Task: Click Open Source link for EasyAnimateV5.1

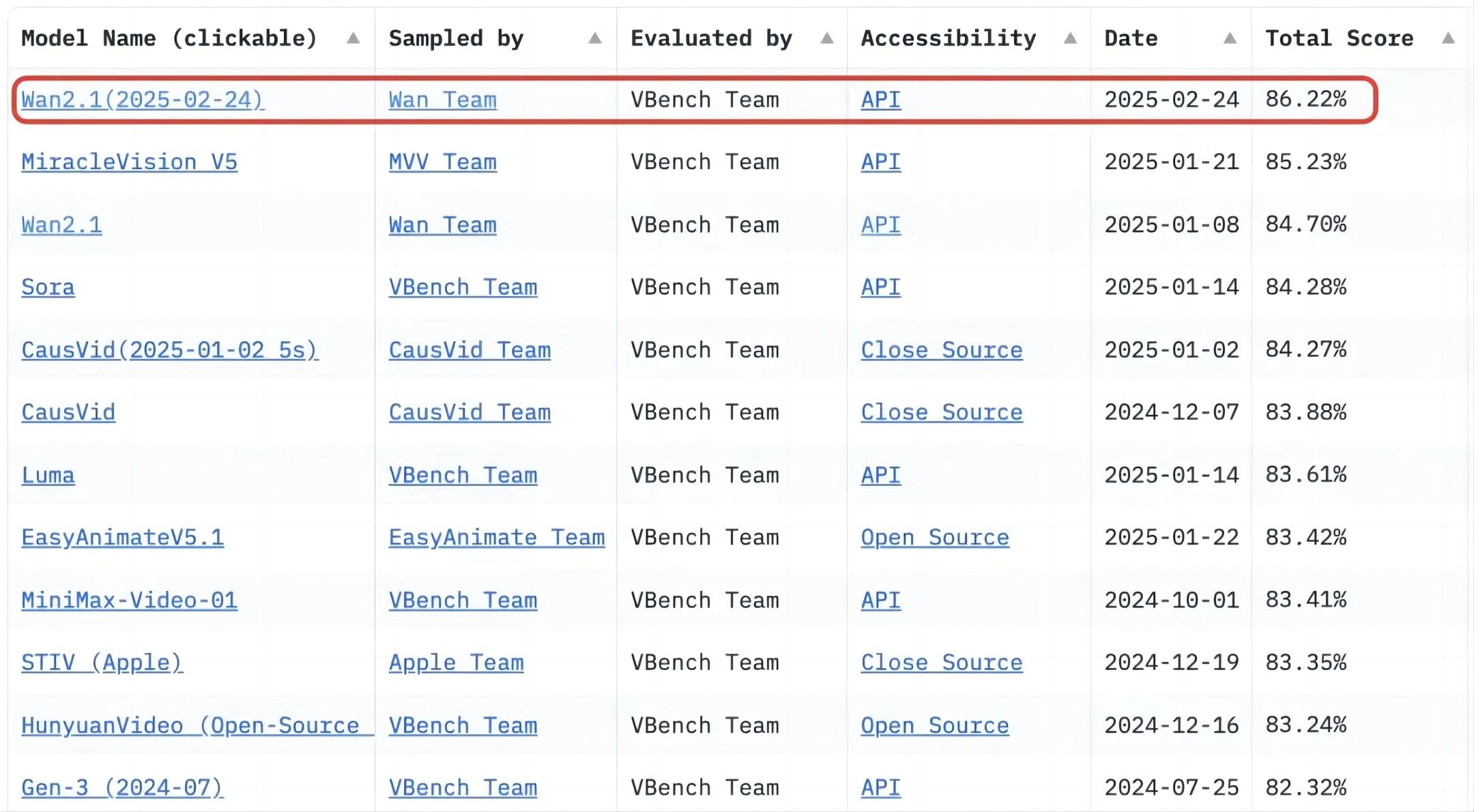Action: pos(934,538)
